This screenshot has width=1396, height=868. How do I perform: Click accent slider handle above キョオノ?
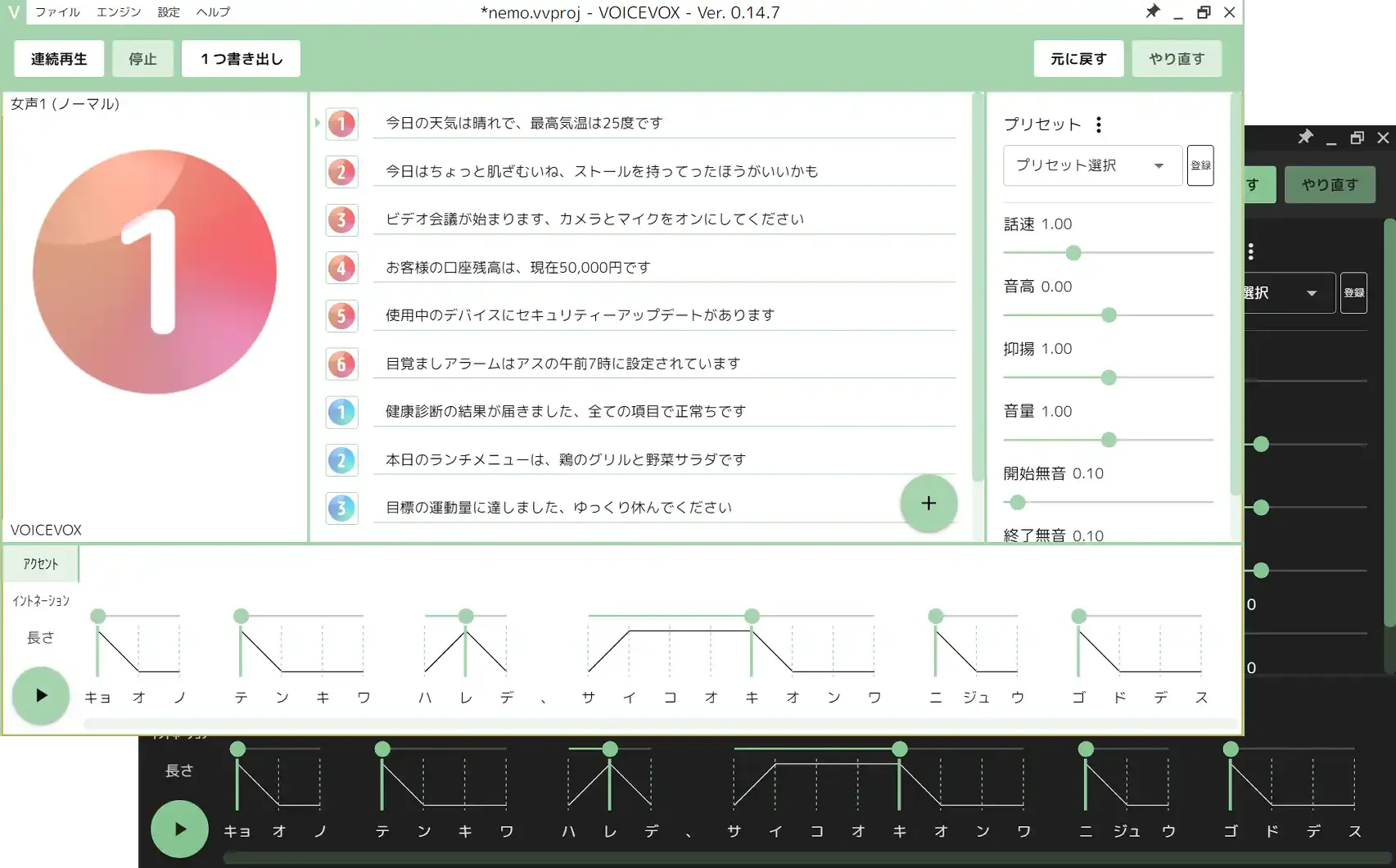[97, 616]
